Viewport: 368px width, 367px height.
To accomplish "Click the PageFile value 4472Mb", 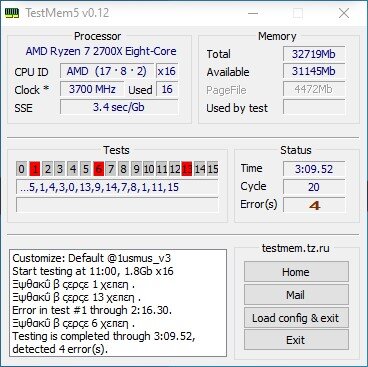I will (x=314, y=89).
